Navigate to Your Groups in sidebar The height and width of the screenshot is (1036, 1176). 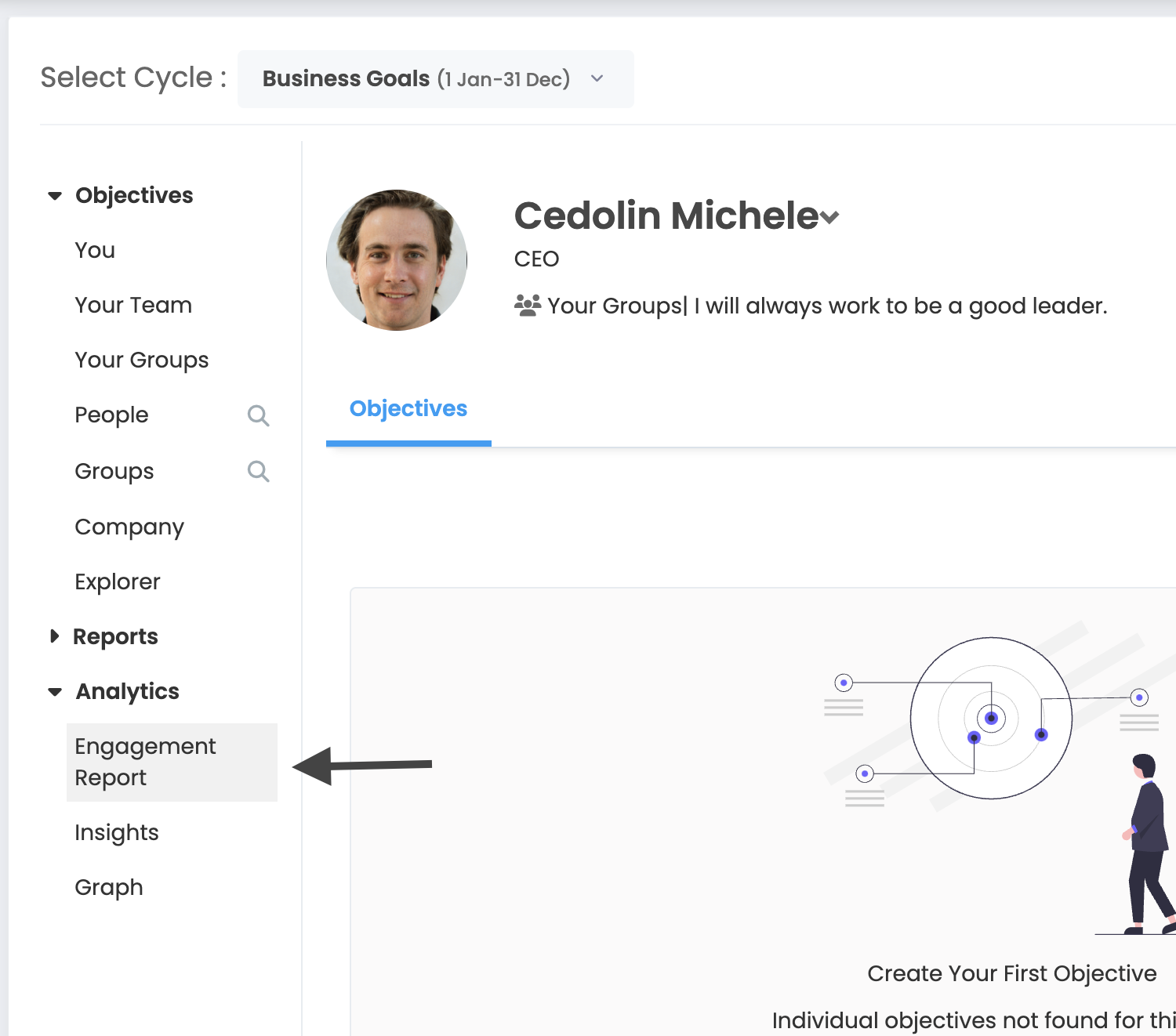click(142, 360)
